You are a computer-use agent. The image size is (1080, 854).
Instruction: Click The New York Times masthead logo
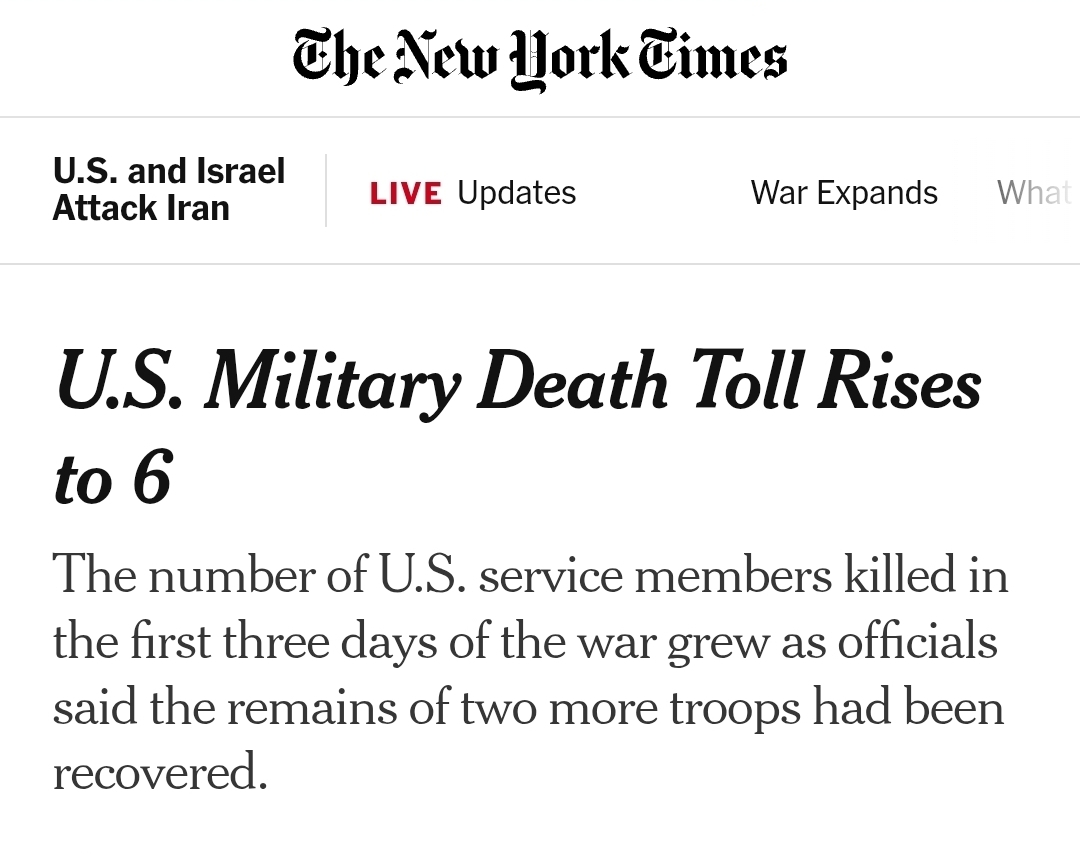540,59
